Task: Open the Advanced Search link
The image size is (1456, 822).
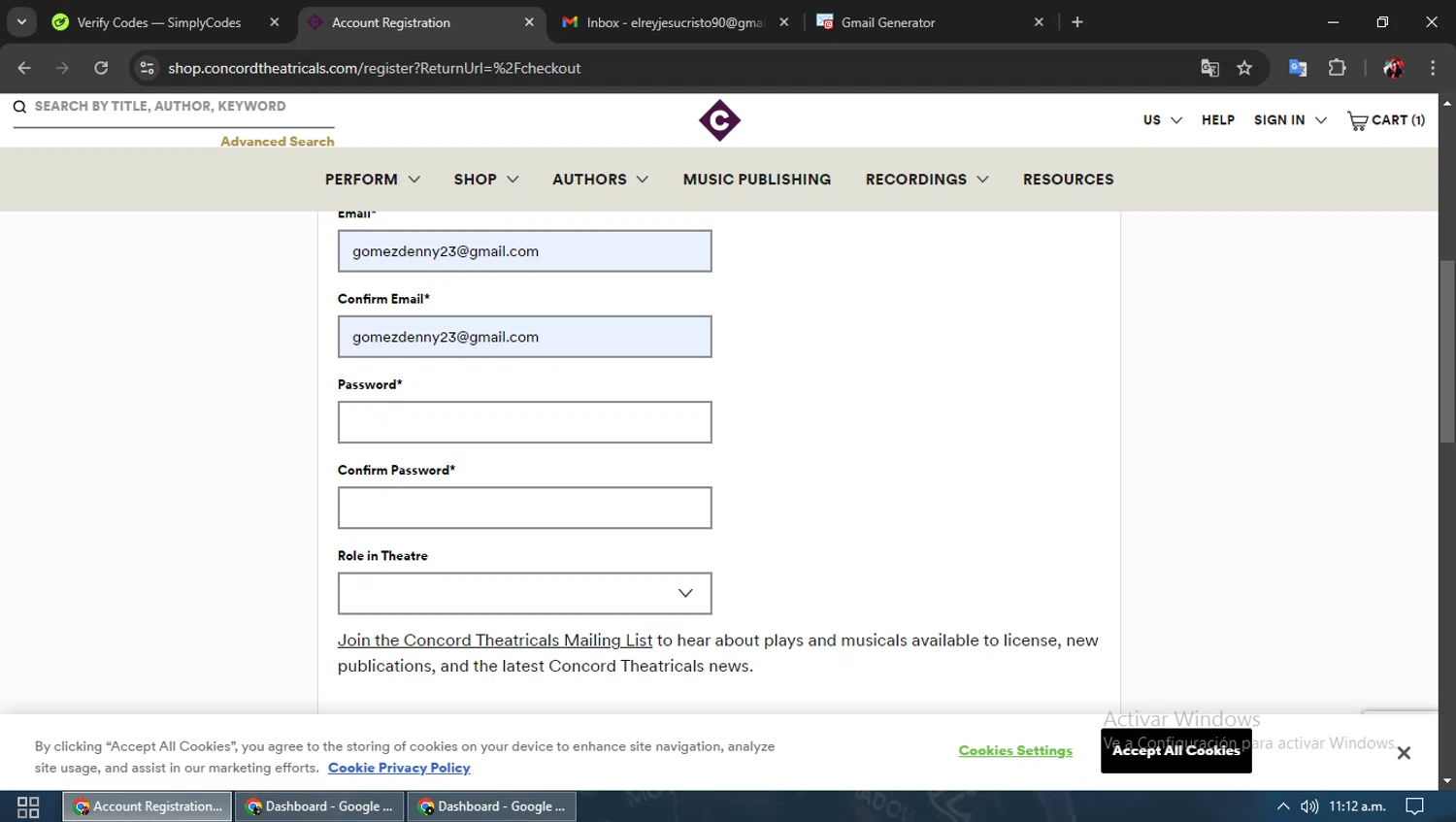Action: point(278,142)
